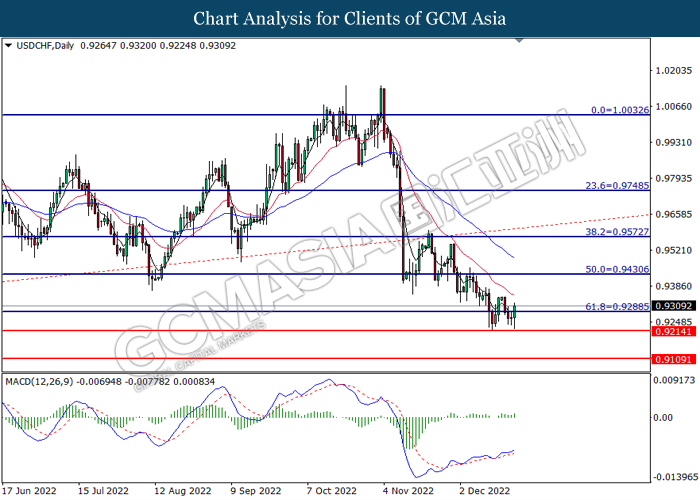Screen dimensions: 700x500
Task: Click date label 15 Jul 2022
Action: [103, 491]
